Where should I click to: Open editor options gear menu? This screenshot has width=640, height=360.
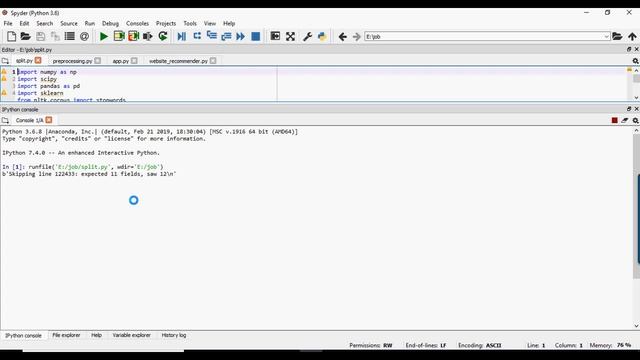click(636, 61)
